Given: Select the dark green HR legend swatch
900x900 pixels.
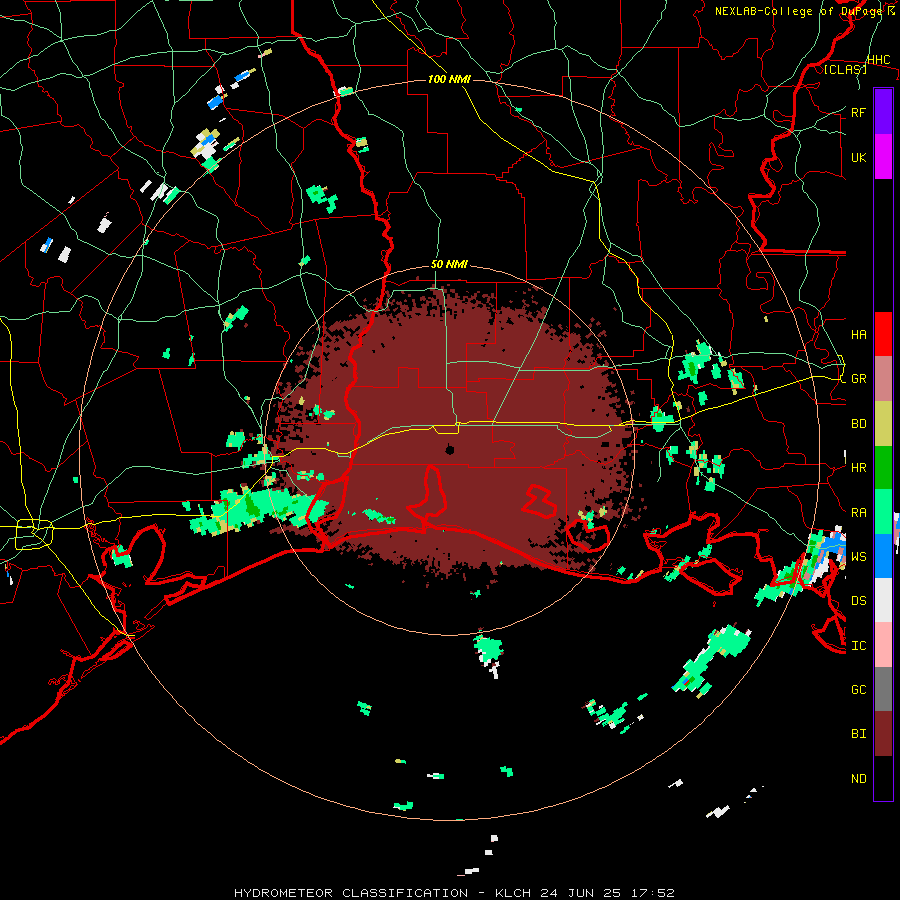Looking at the screenshot, I should (x=883, y=468).
